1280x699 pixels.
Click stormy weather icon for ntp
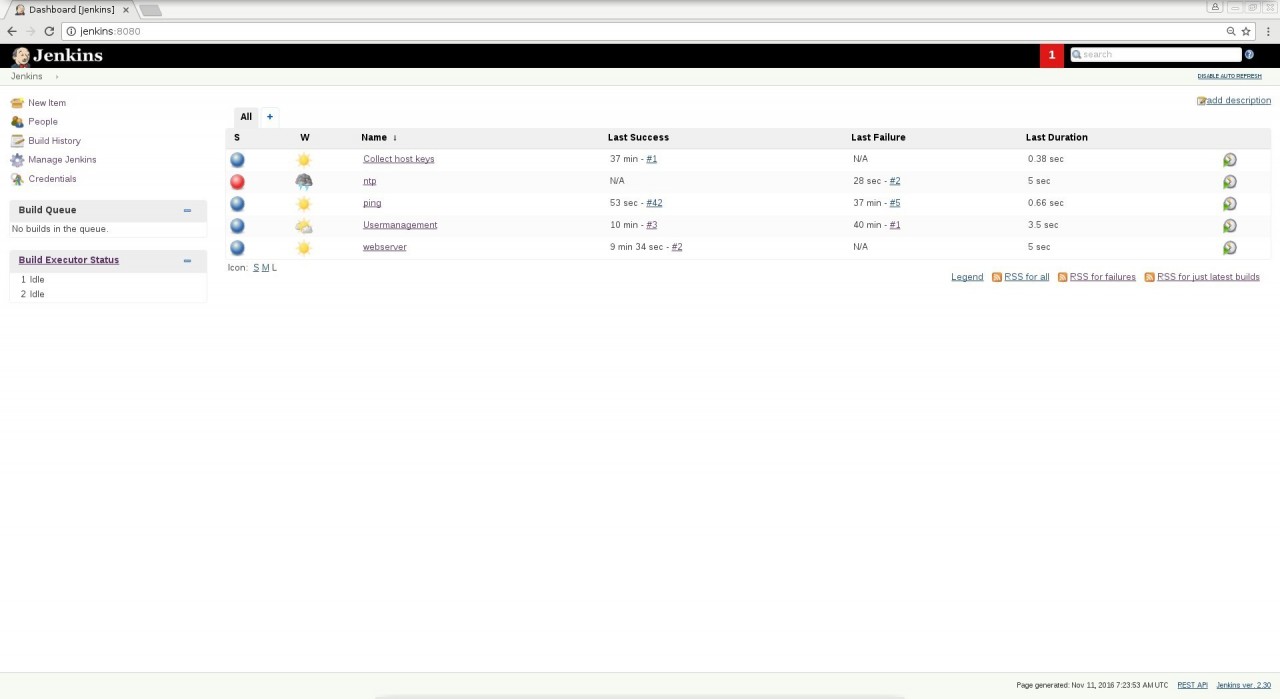click(304, 181)
